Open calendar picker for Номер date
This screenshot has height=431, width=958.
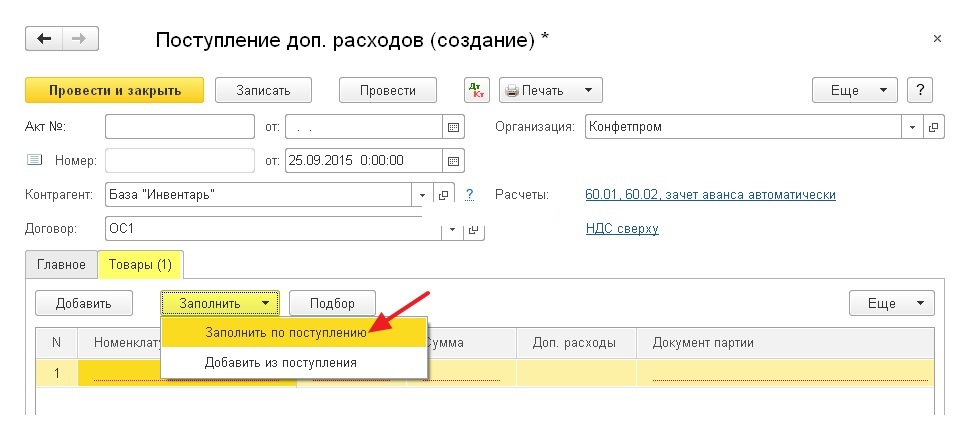click(x=453, y=161)
